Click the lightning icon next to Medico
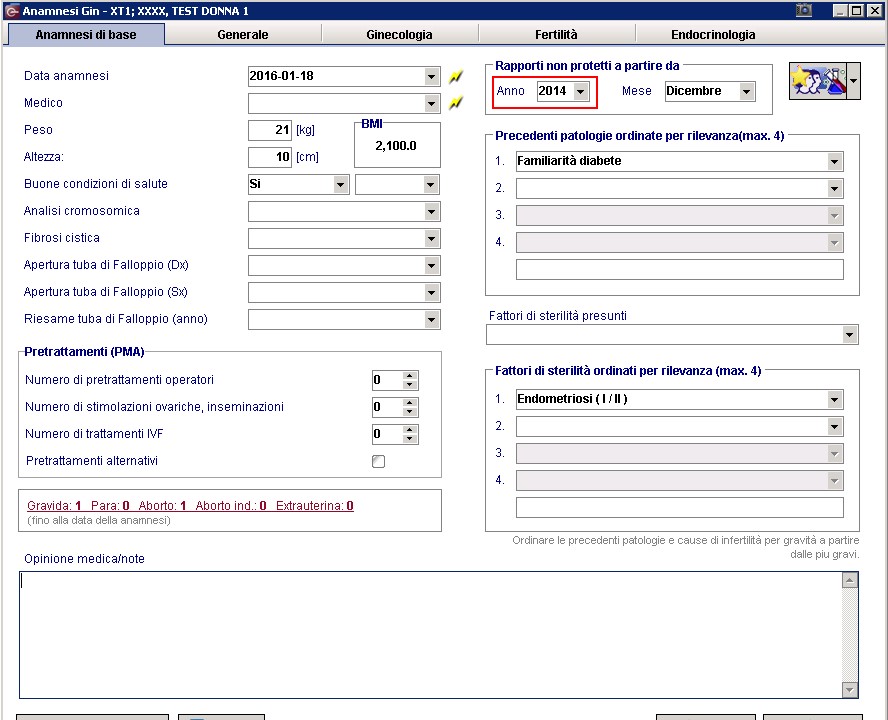This screenshot has height=720, width=888. [455, 103]
